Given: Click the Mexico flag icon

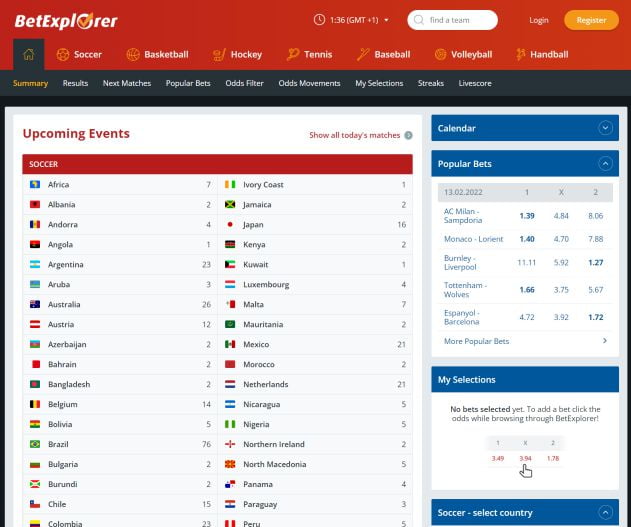Looking at the screenshot, I should [230, 344].
